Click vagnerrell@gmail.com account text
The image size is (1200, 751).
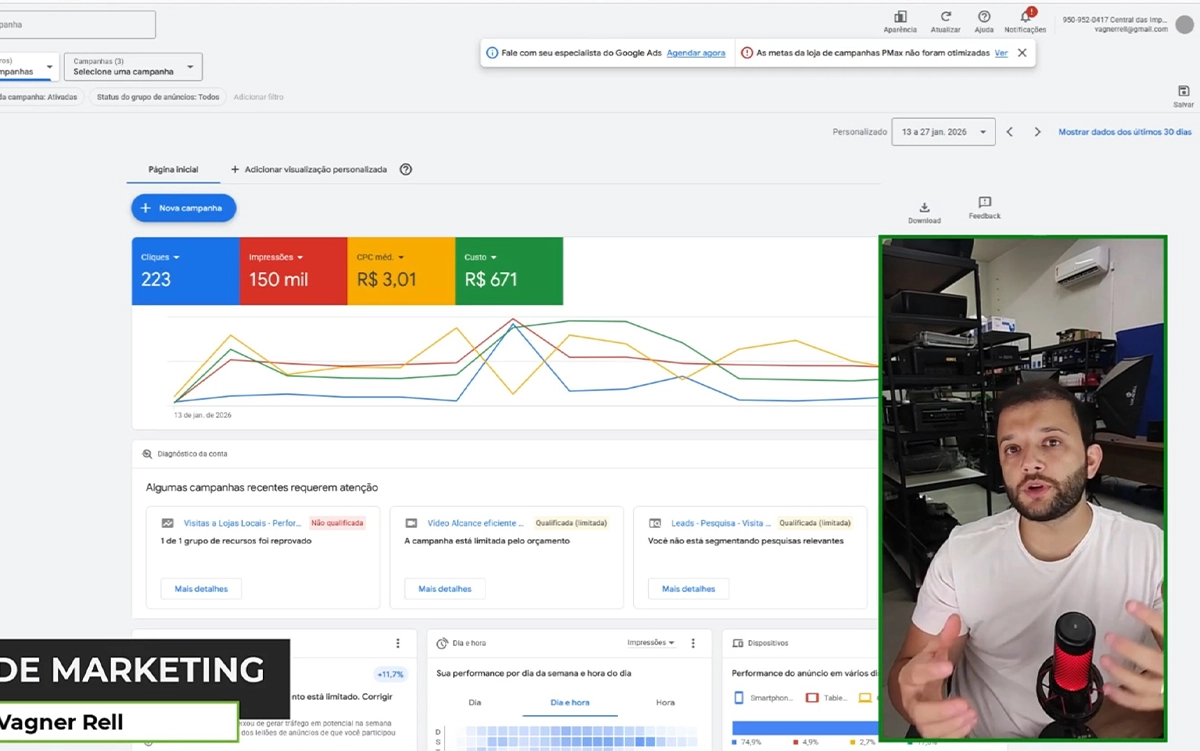tap(1129, 29)
